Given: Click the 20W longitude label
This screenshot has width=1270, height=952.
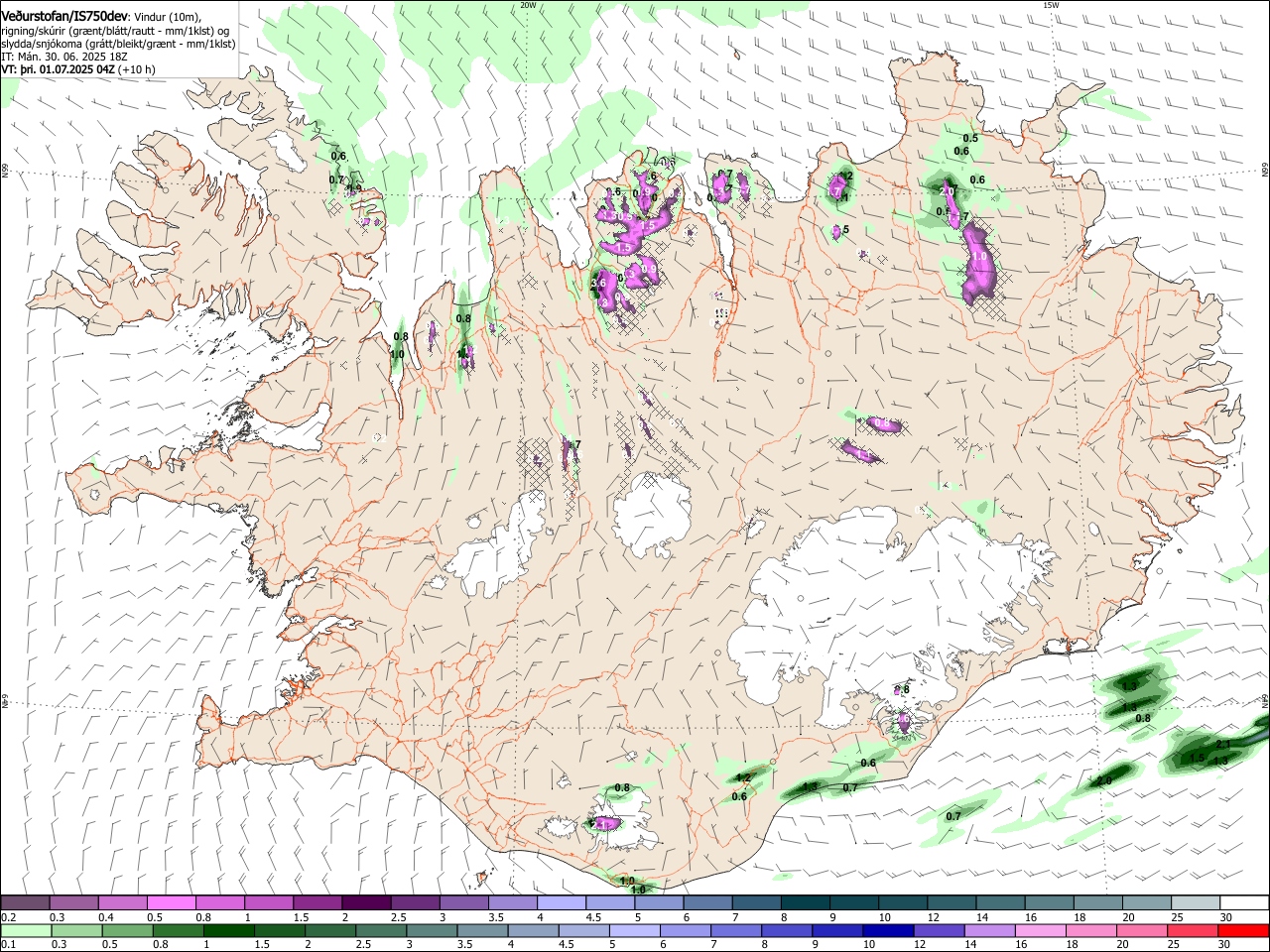Looking at the screenshot, I should [x=528, y=5].
